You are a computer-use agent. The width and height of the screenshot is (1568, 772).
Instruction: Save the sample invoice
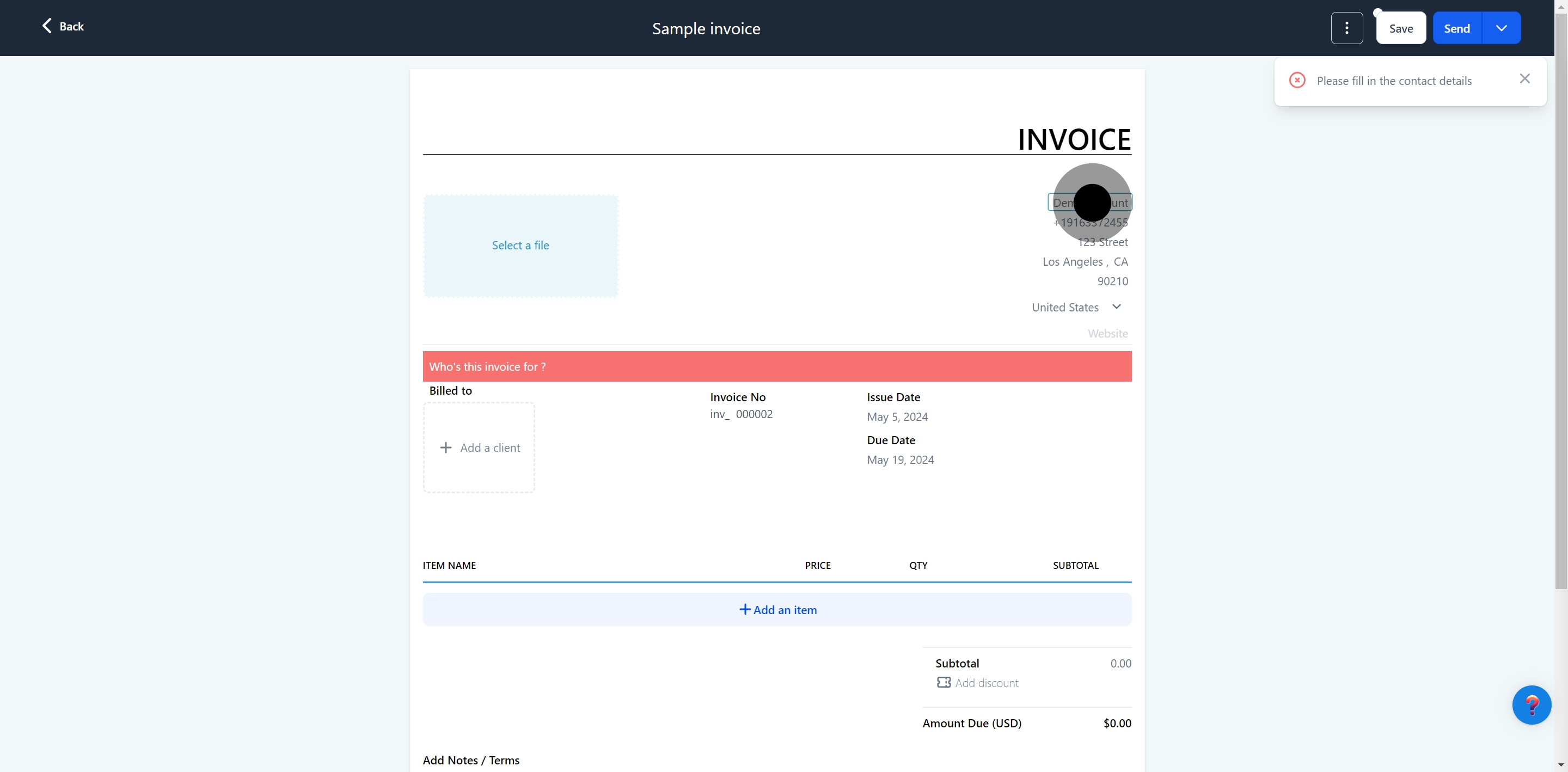click(x=1401, y=28)
